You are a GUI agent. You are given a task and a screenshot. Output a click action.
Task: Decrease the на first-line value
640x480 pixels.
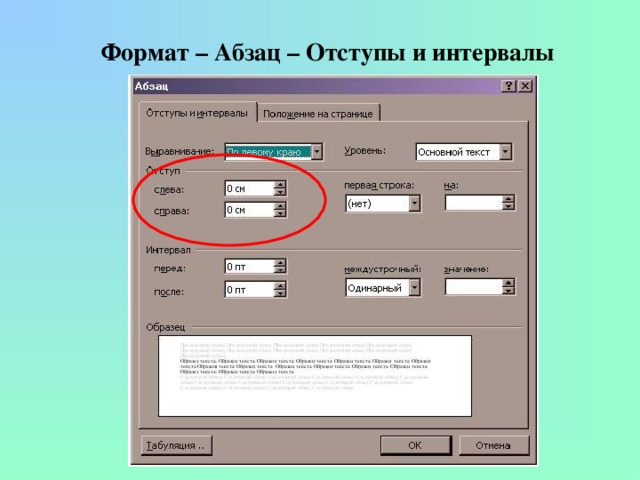(x=508, y=207)
